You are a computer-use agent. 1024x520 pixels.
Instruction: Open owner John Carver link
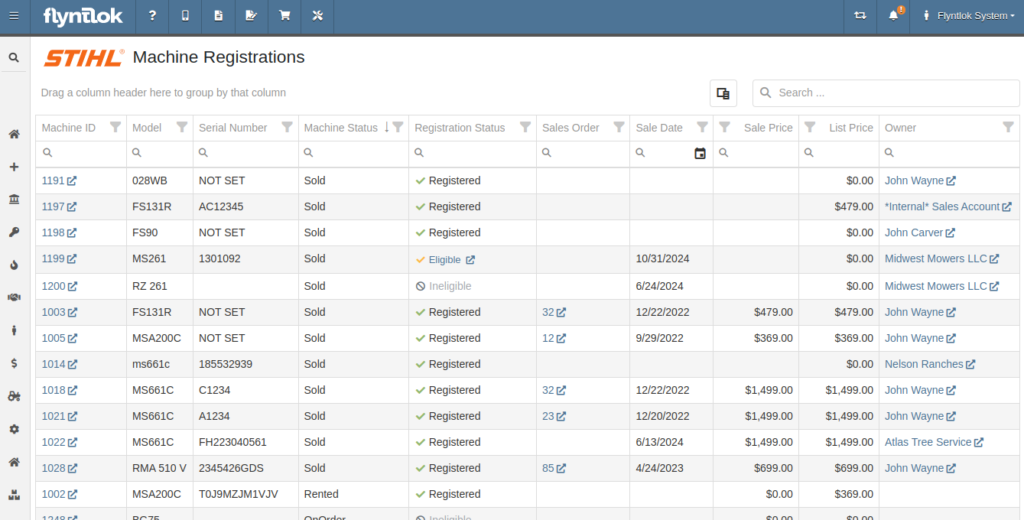point(920,233)
